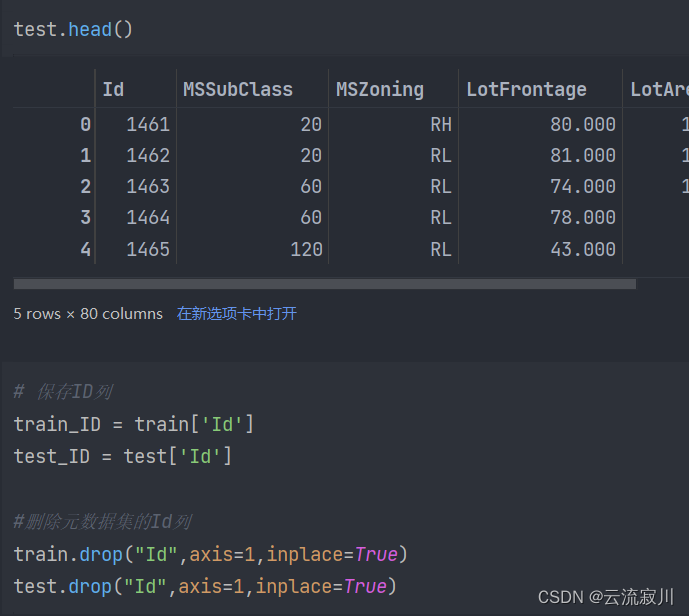689x616 pixels.
Task: Click LotFrontage value 74.000
Action: point(583,186)
